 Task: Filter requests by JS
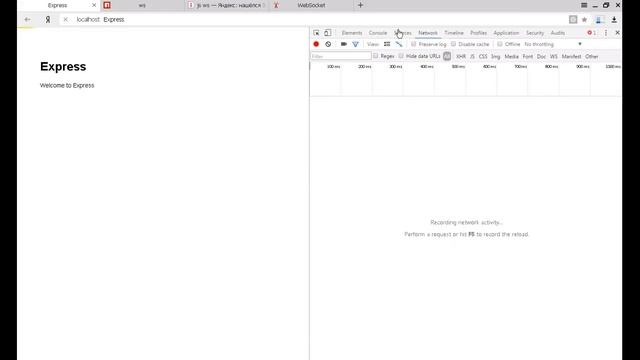click(x=472, y=56)
